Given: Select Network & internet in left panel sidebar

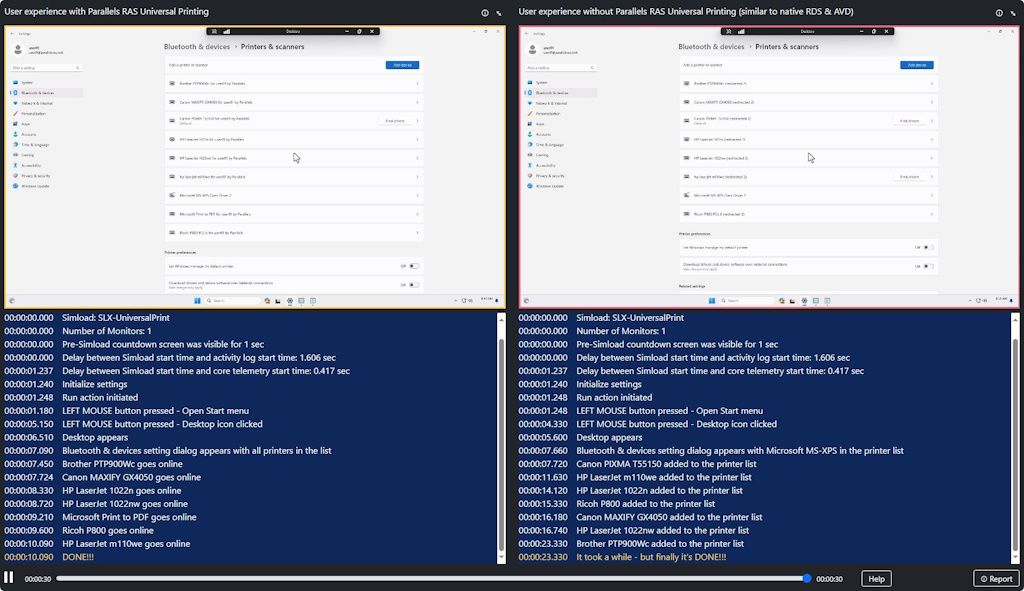Looking at the screenshot, I should coord(37,103).
